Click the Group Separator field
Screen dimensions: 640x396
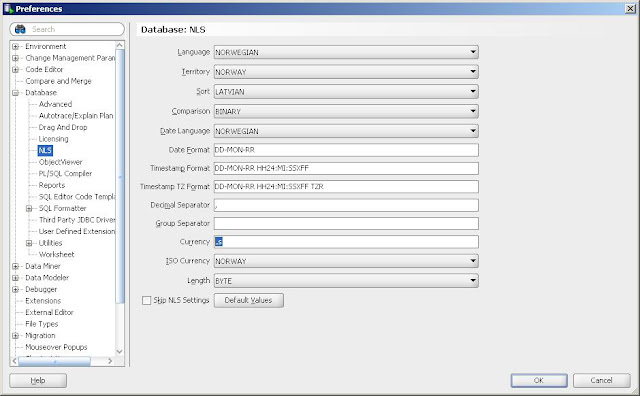pos(346,223)
